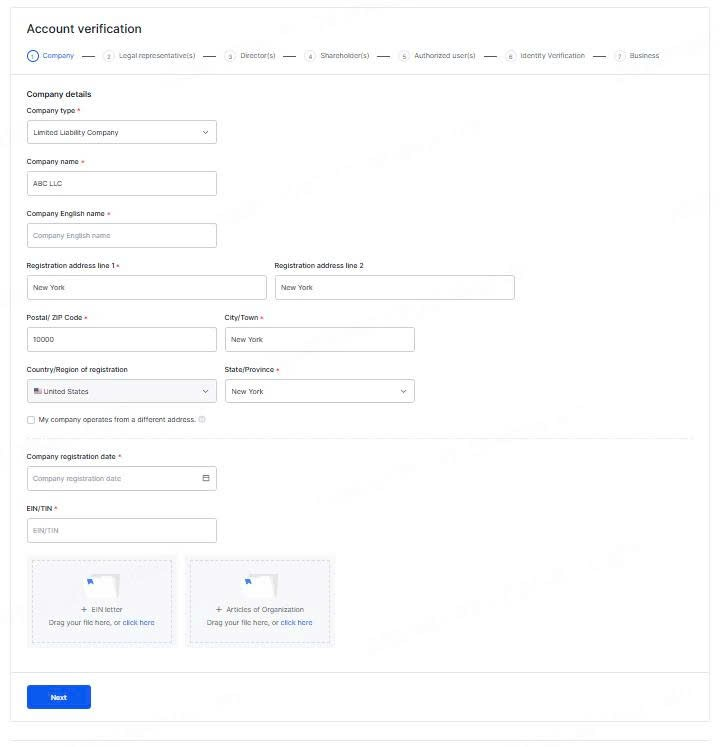Screen dimensions: 720x747
Task: Click the Account verification heading
Action: click(84, 29)
